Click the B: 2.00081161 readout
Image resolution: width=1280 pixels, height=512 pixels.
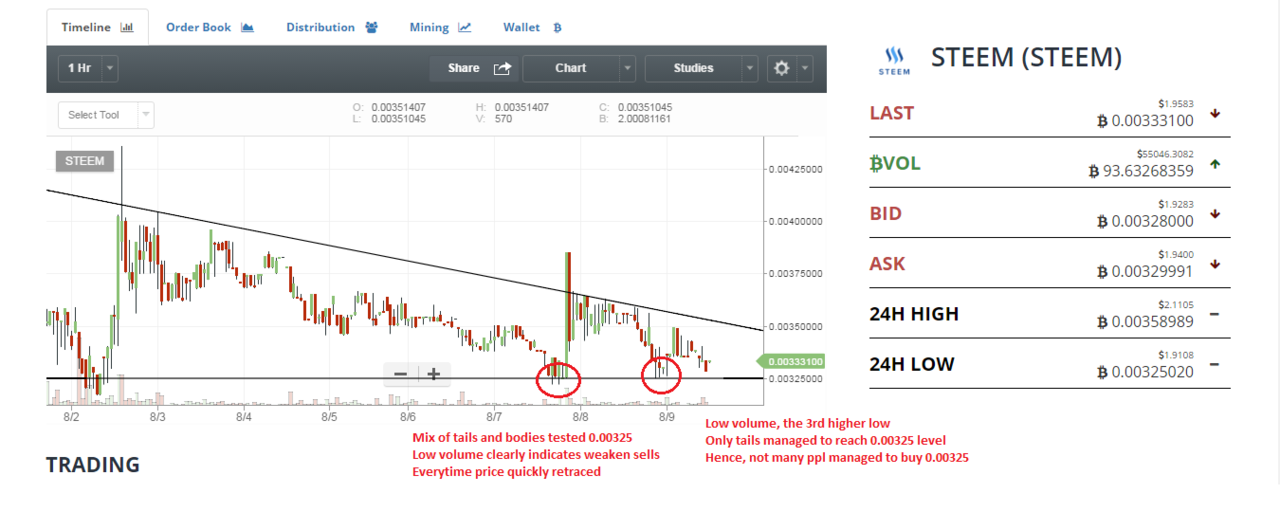(635, 118)
